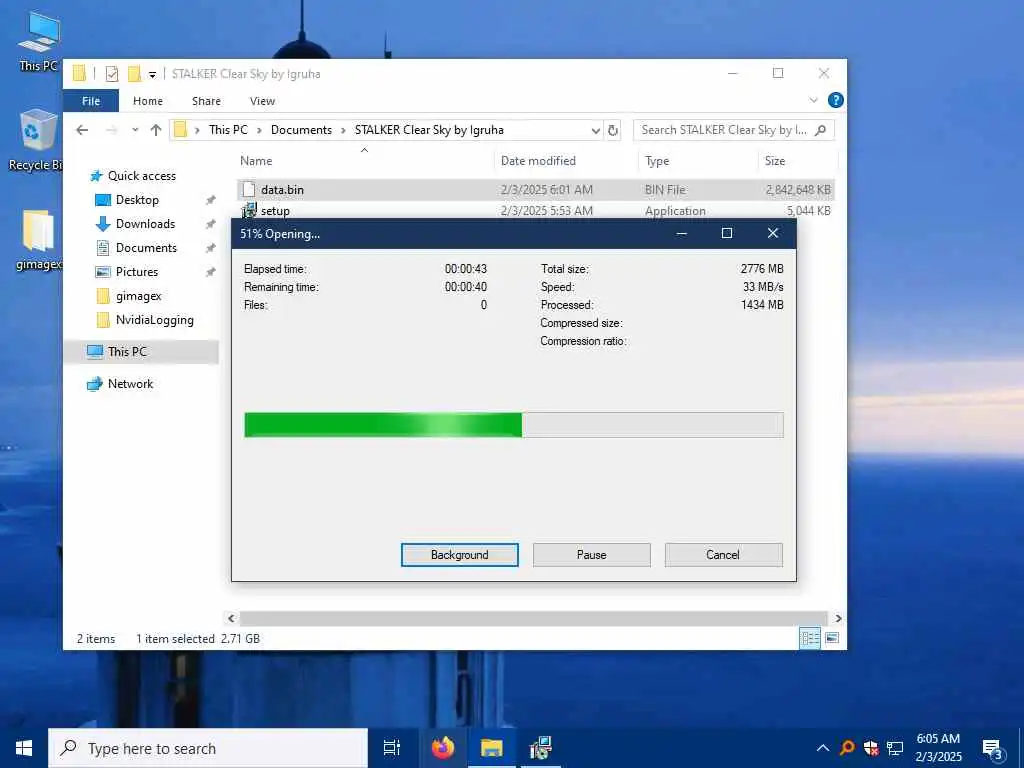The width and height of the screenshot is (1024, 768).
Task: Open the notification Action Center
Action: click(x=992, y=748)
